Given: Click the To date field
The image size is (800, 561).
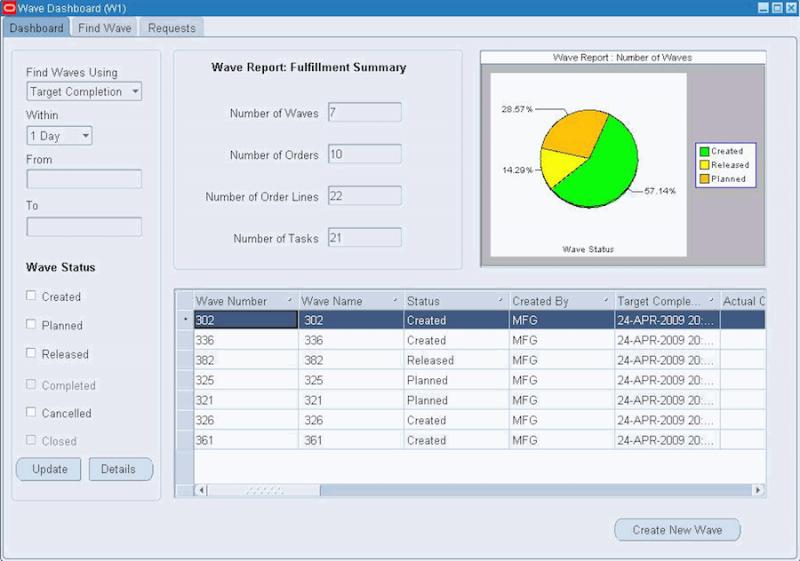Looking at the screenshot, I should click(84, 227).
